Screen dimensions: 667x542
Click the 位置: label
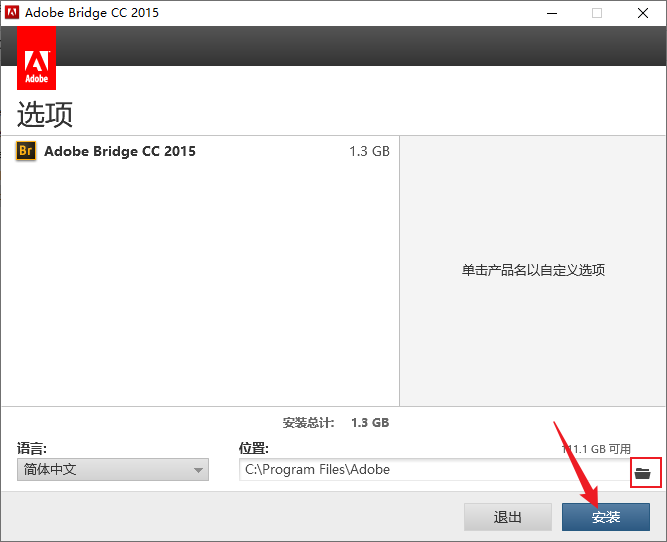[x=254, y=448]
